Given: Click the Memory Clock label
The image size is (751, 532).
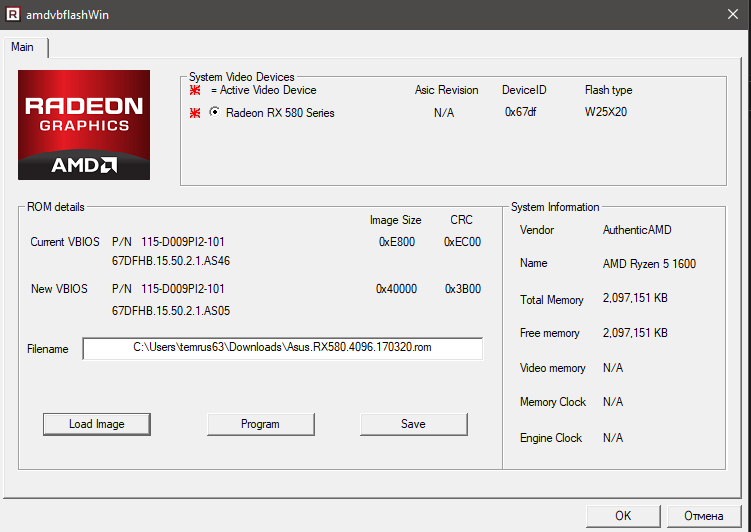Looking at the screenshot, I should [553, 402].
